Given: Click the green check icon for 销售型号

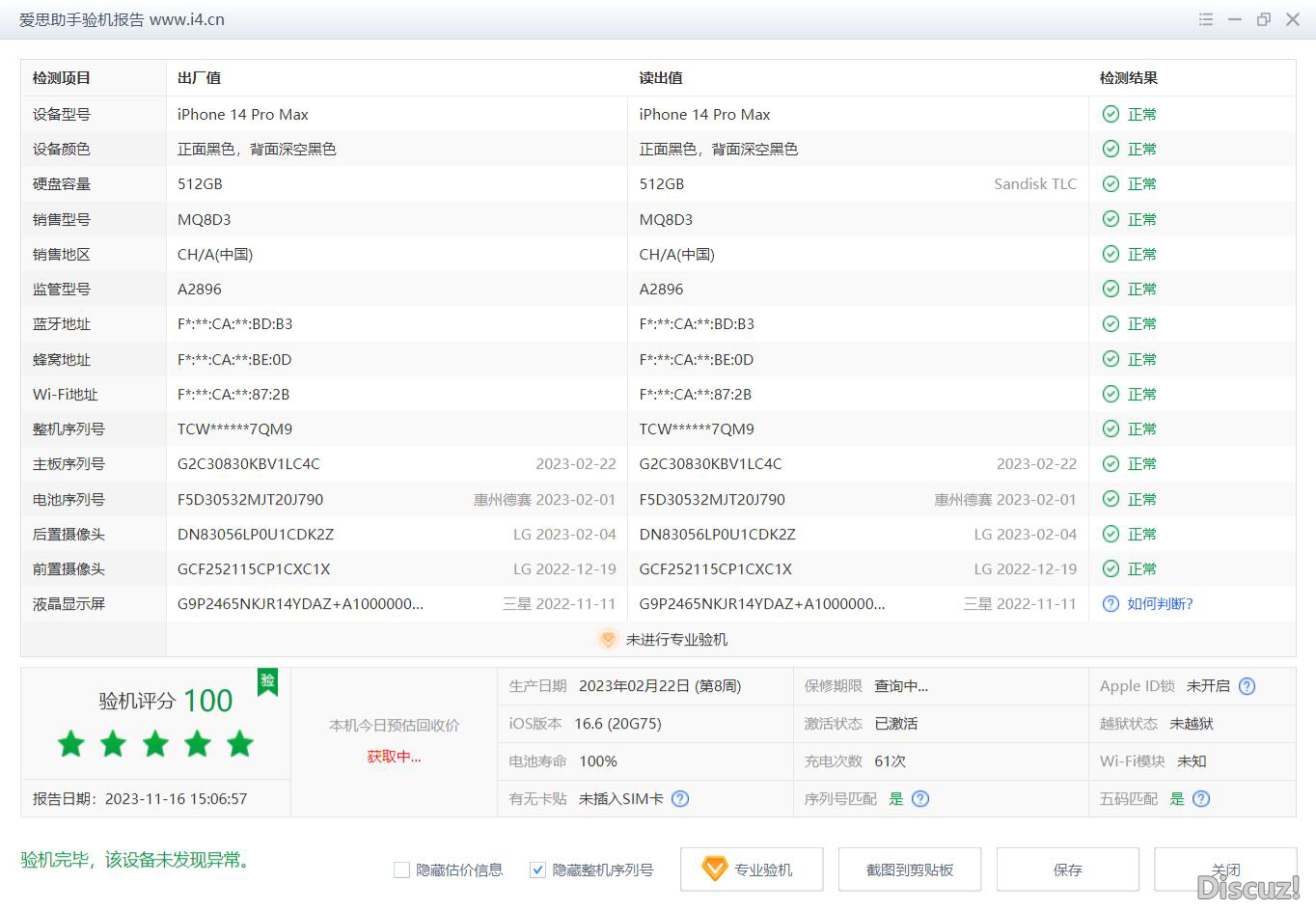Looking at the screenshot, I should 1110,219.
